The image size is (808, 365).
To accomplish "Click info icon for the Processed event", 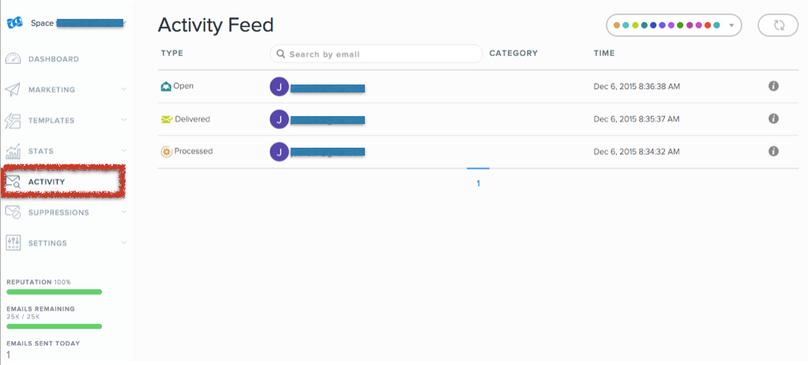I will coord(773,151).
